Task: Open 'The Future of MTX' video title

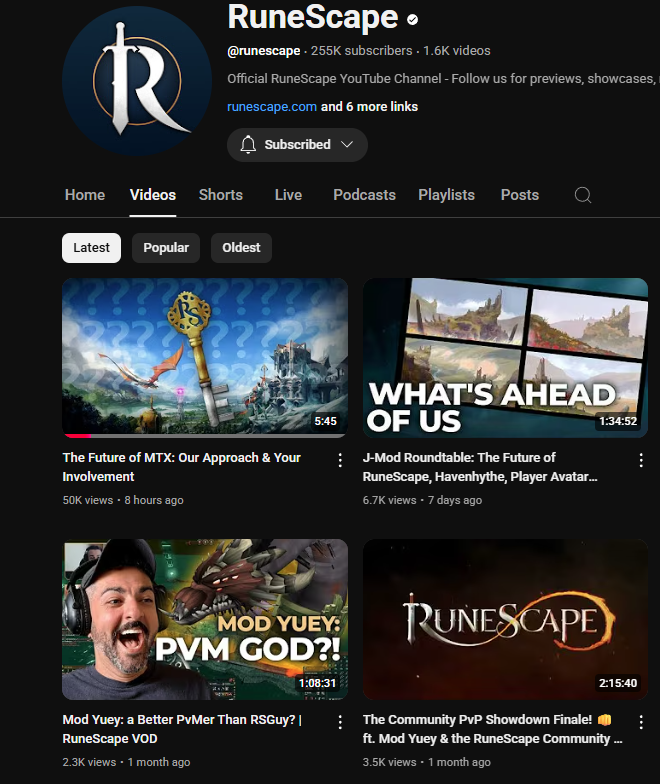Action: (x=182, y=467)
